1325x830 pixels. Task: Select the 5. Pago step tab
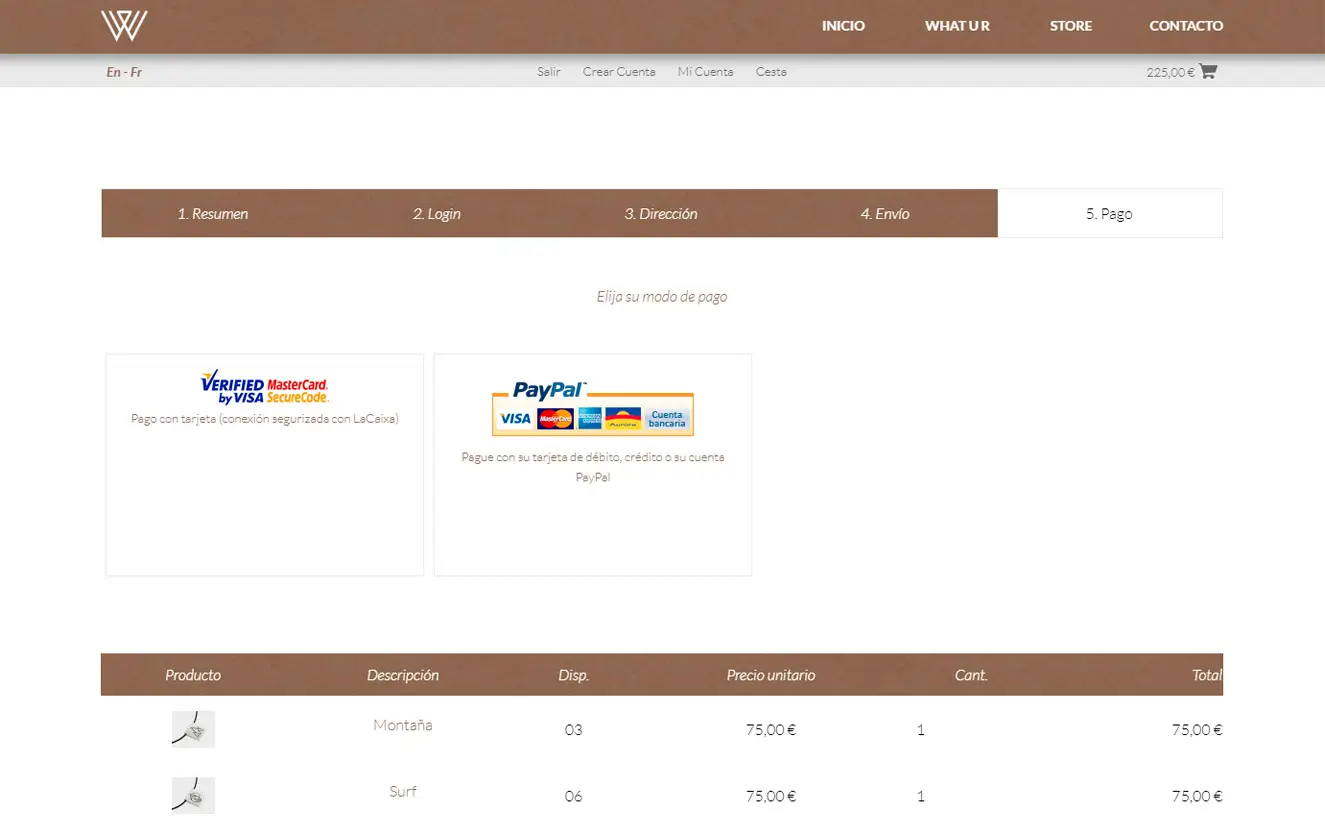pyautogui.click(x=1109, y=214)
